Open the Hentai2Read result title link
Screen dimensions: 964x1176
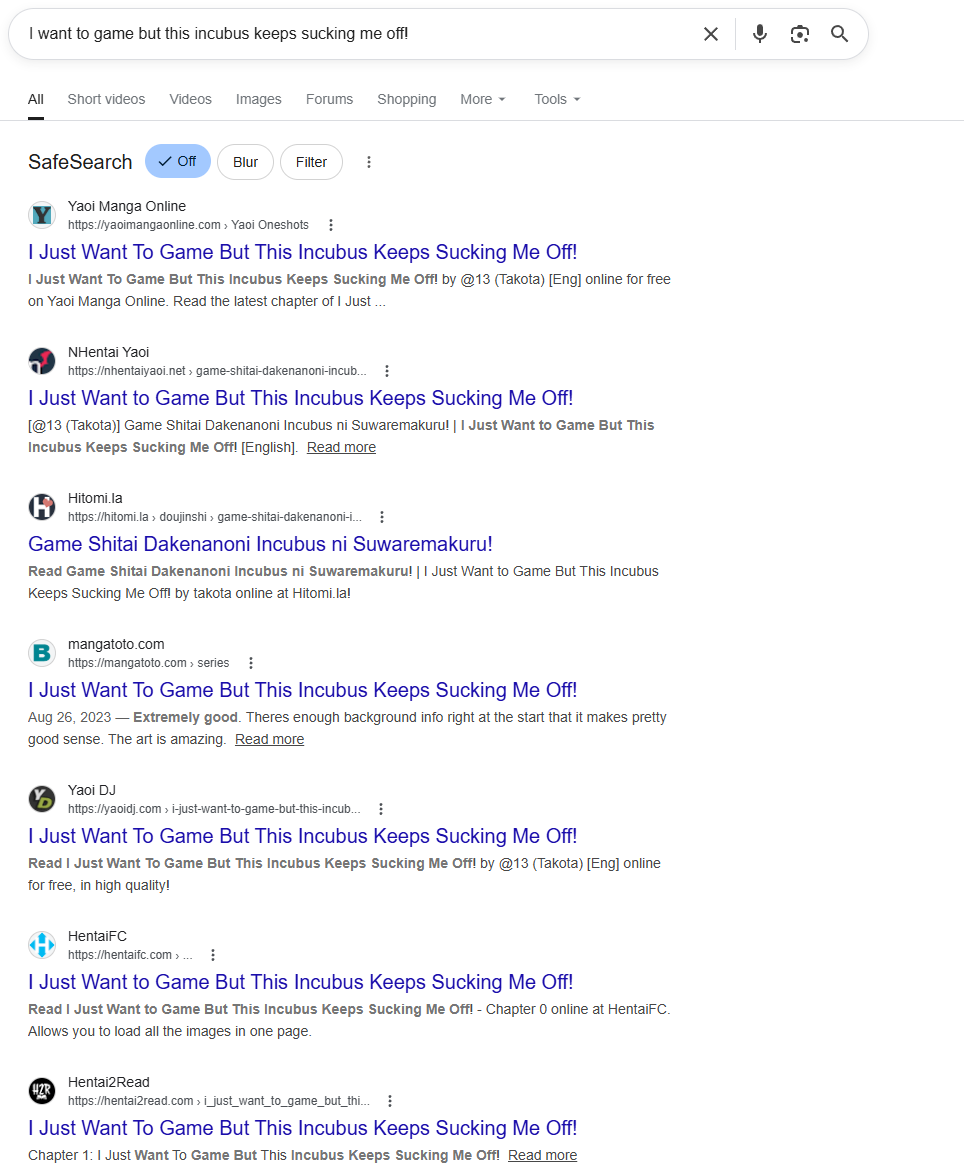[x=302, y=1128]
